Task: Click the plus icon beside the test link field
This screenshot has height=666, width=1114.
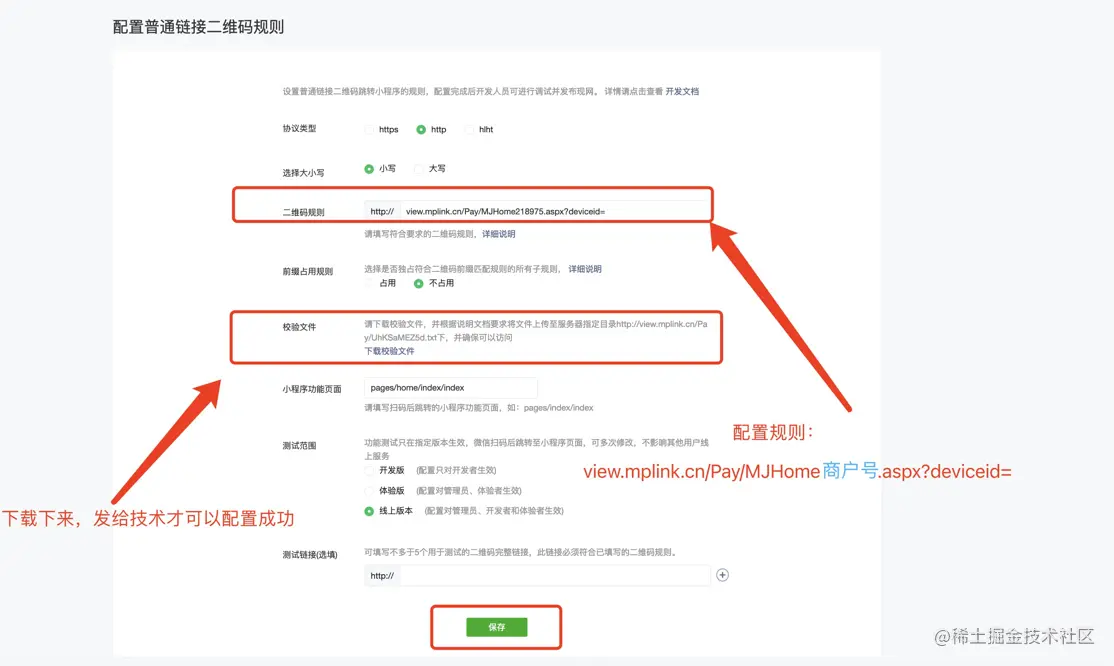Action: (x=723, y=575)
